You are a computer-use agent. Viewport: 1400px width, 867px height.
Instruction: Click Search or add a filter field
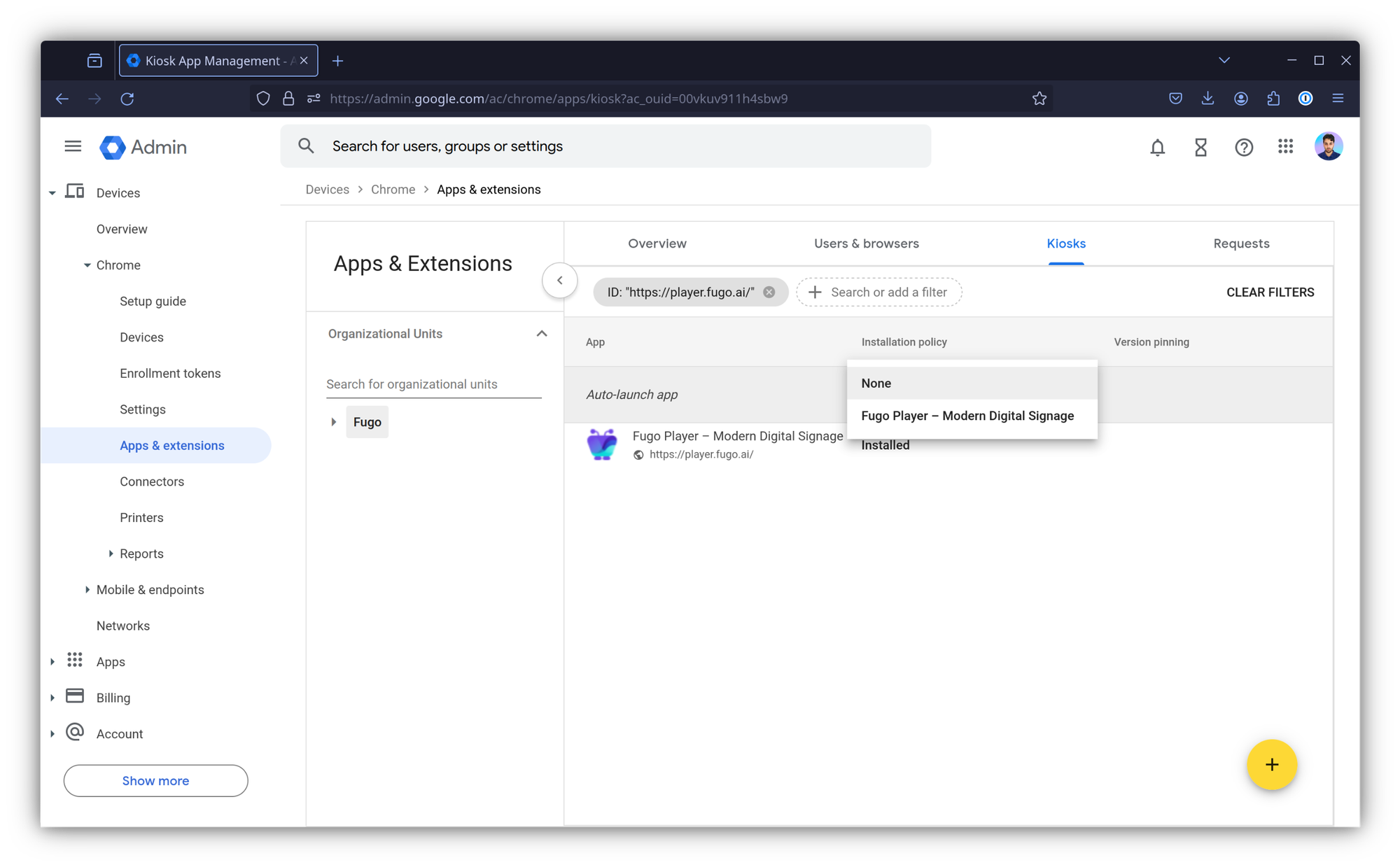point(878,292)
